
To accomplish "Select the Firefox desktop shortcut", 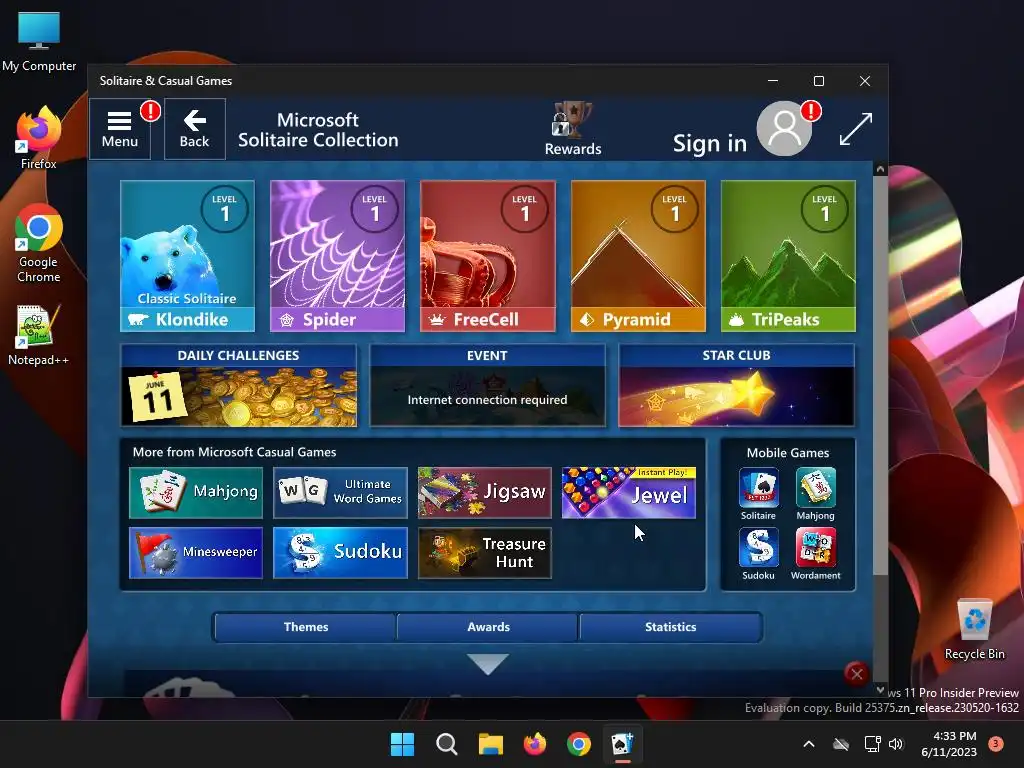I will 39,138.
